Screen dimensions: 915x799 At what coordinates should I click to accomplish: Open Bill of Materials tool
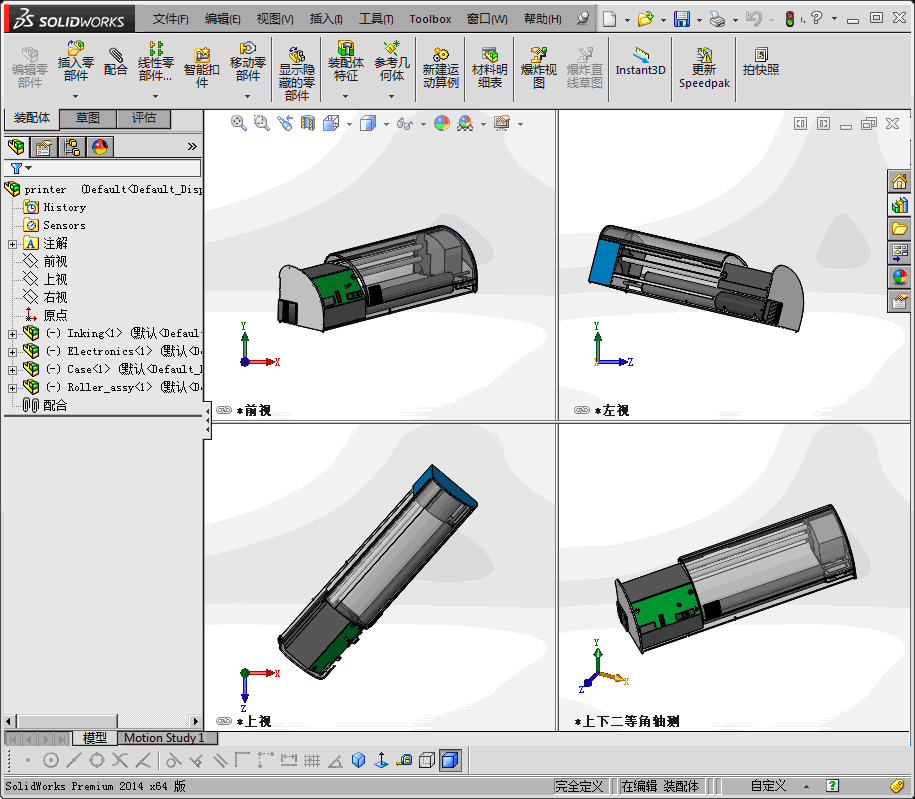[x=490, y=68]
